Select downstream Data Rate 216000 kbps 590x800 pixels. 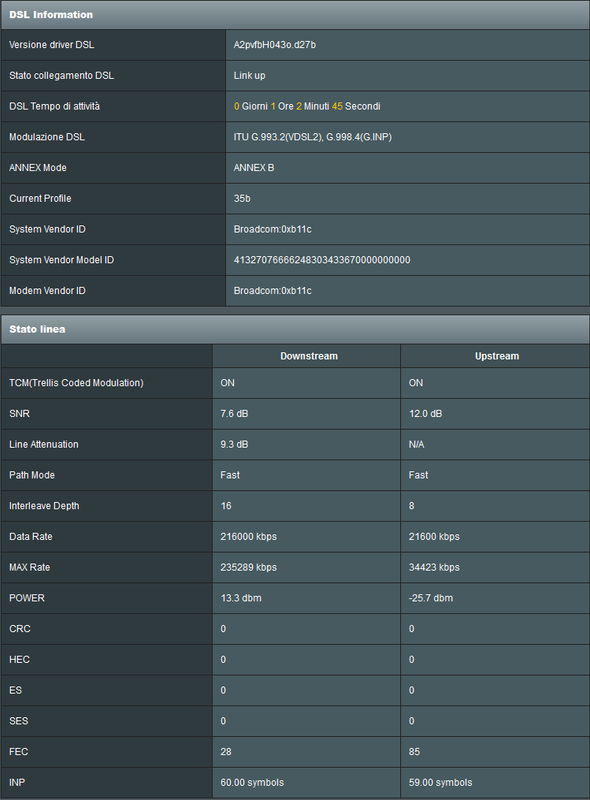tap(249, 536)
